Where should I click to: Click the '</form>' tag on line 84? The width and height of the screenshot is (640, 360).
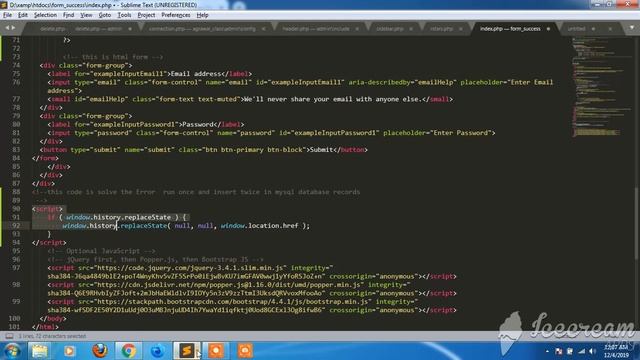[45, 158]
